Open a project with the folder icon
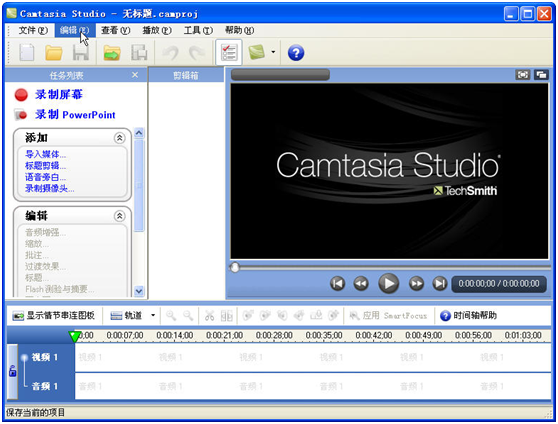The height and width of the screenshot is (424, 558). point(54,53)
